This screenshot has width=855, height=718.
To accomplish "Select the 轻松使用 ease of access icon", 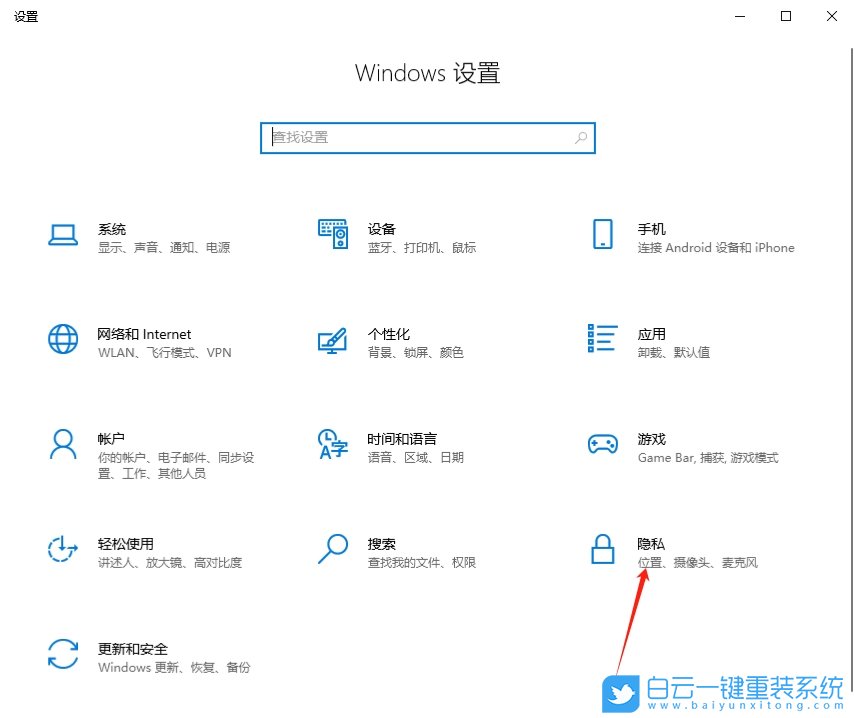I will [x=63, y=548].
